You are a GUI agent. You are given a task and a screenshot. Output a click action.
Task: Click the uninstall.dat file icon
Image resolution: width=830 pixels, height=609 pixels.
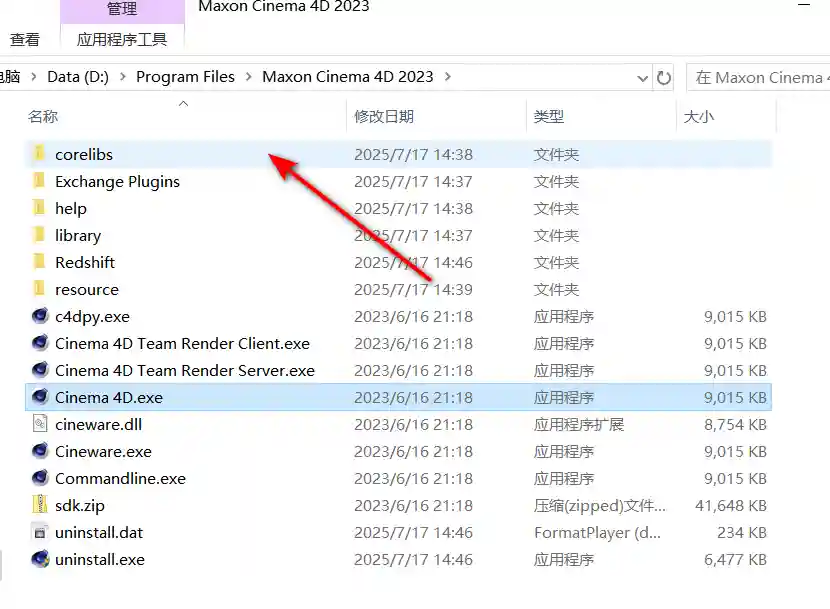[40, 532]
